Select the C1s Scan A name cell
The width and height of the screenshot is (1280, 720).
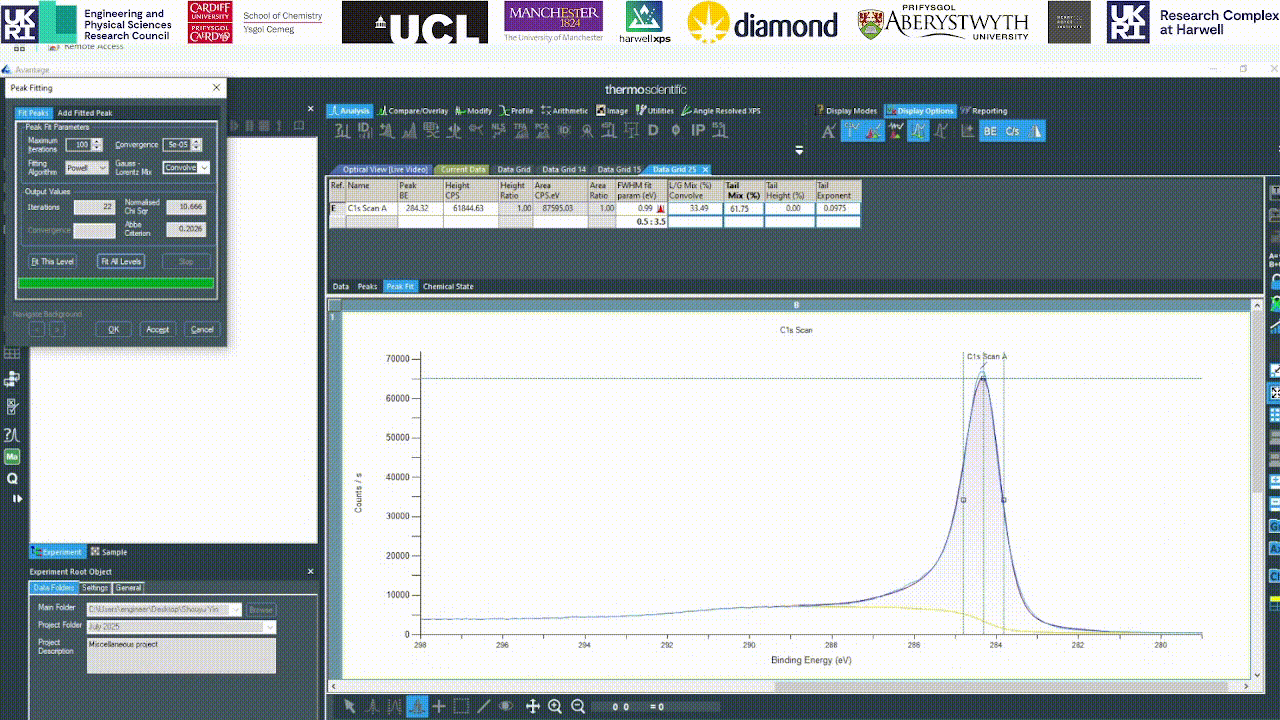[x=371, y=209]
